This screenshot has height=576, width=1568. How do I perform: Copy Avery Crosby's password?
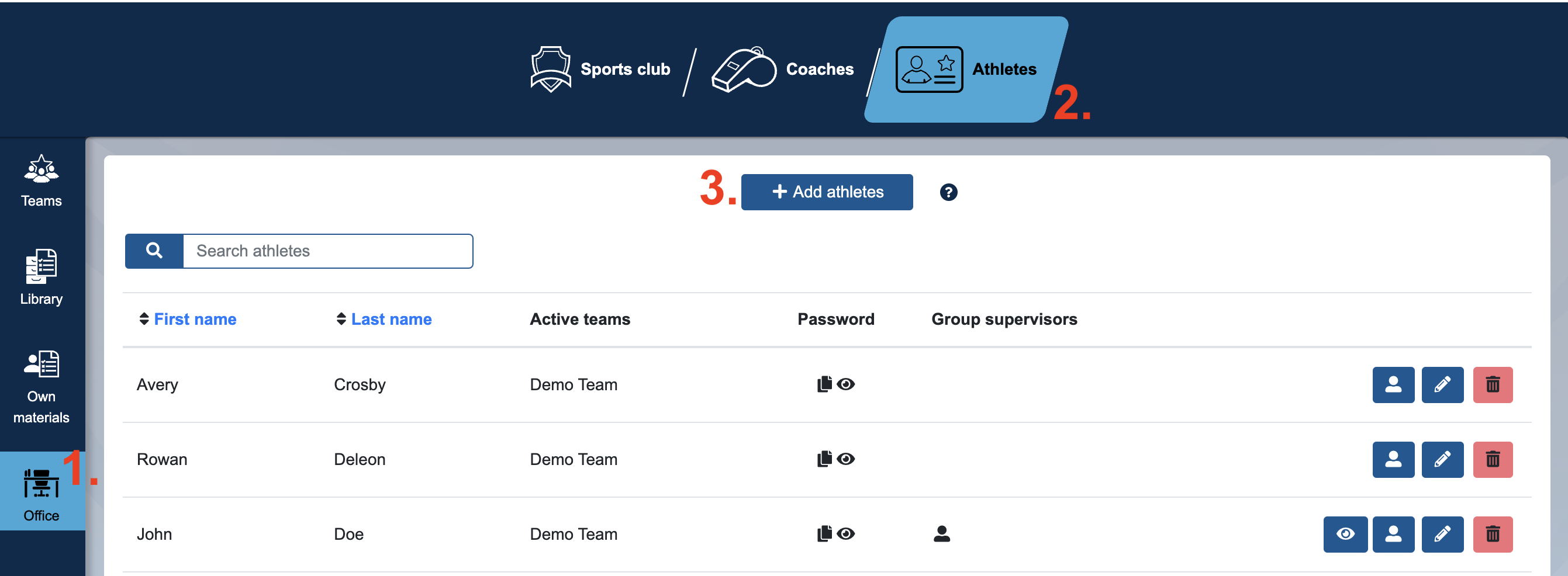[x=824, y=384]
